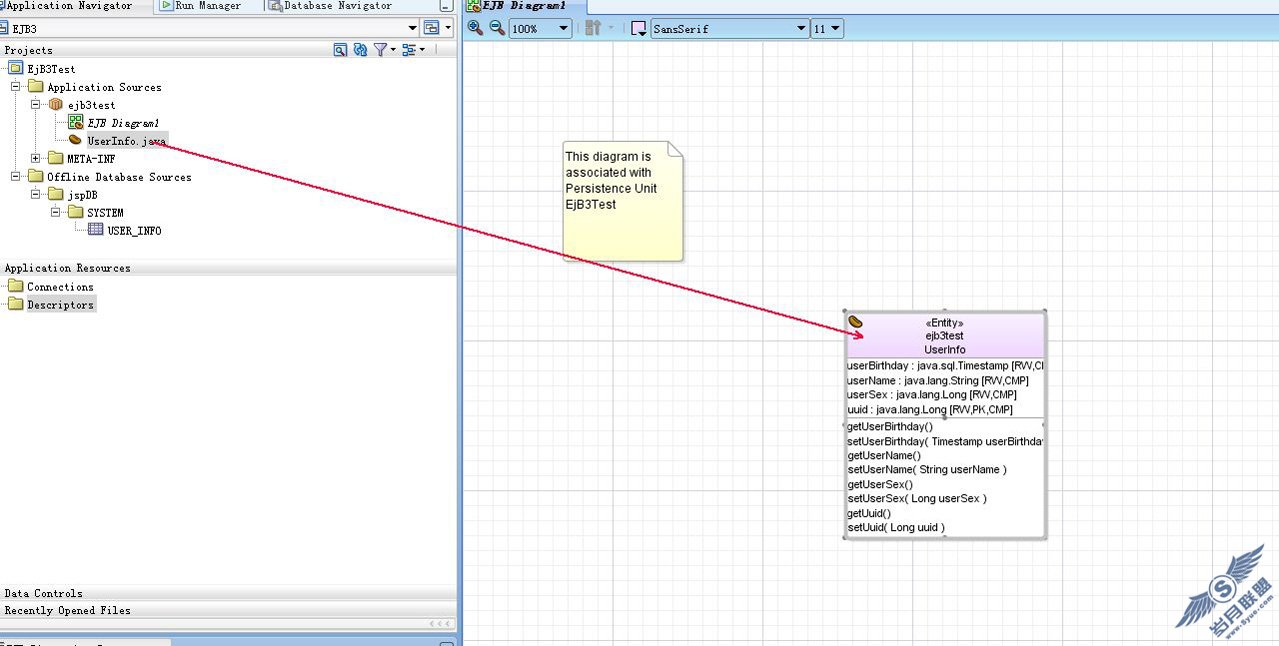Image resolution: width=1279 pixels, height=646 pixels.
Task: Collapse the ejb3test package node
Action: click(x=36, y=105)
